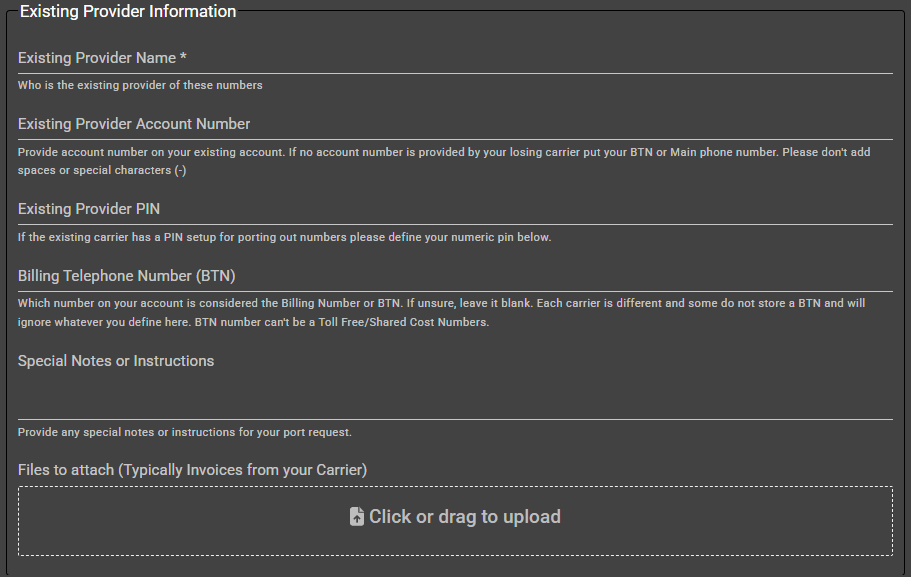Screen dimensions: 911x577
Task: Click the 'spaces or special characters (-)' hint line
Action: [102, 170]
